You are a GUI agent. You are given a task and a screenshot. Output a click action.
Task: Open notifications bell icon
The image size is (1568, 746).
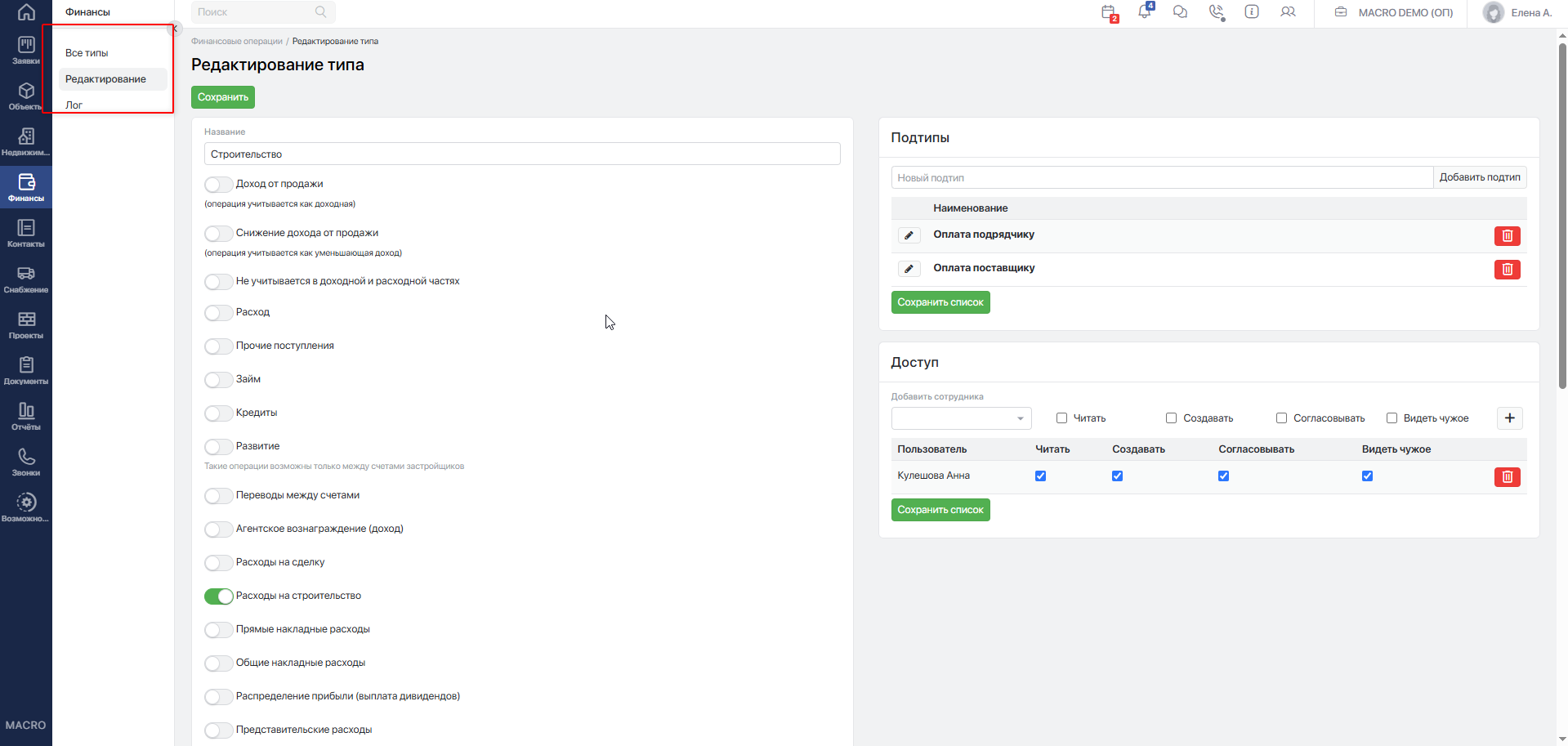pos(1145,11)
